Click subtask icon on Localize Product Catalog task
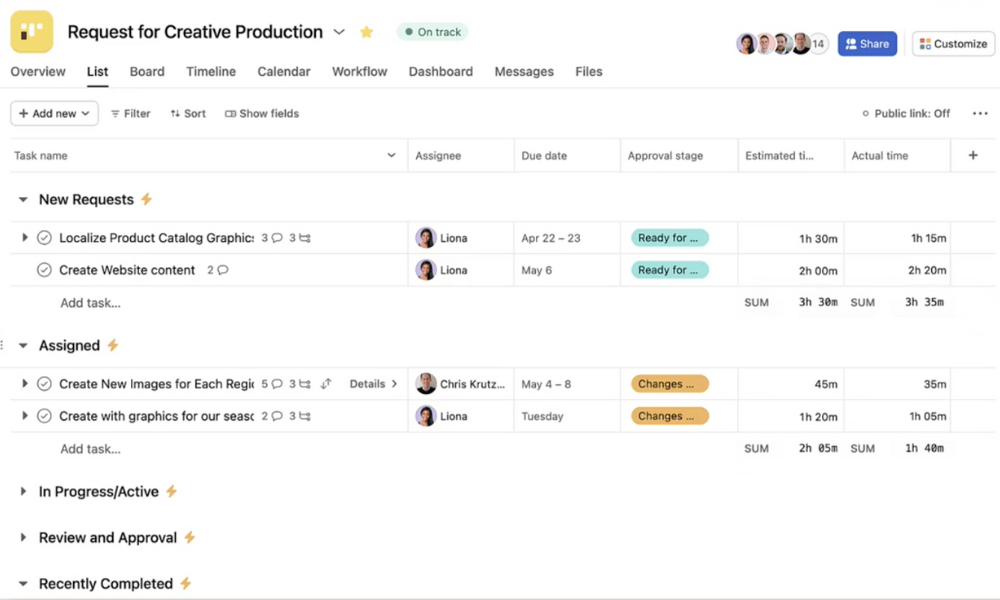Image resolution: width=1000 pixels, height=600 pixels. [300, 238]
